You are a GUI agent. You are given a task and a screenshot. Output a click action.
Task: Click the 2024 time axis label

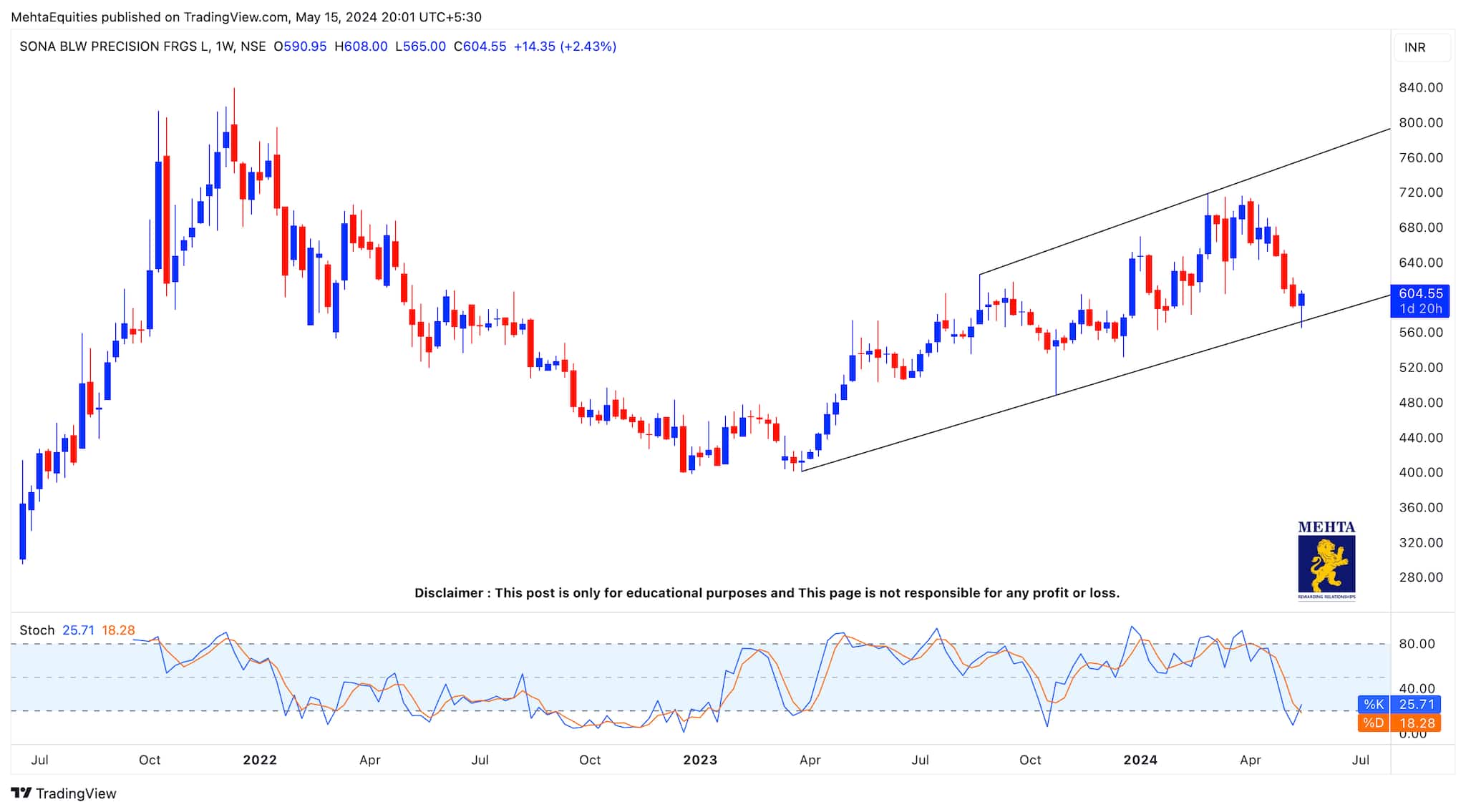(1140, 760)
